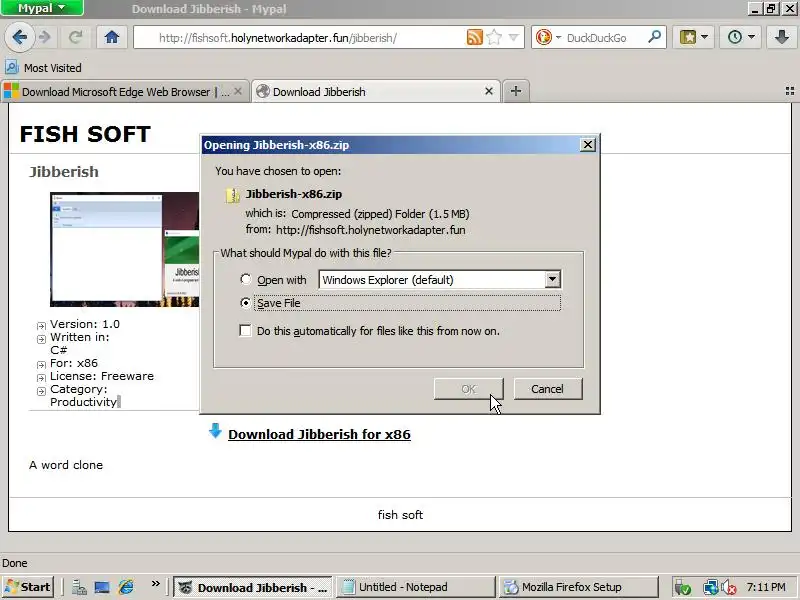Click the Jibberish screenshot thumbnail
The width and height of the screenshot is (800, 600).
click(124, 249)
